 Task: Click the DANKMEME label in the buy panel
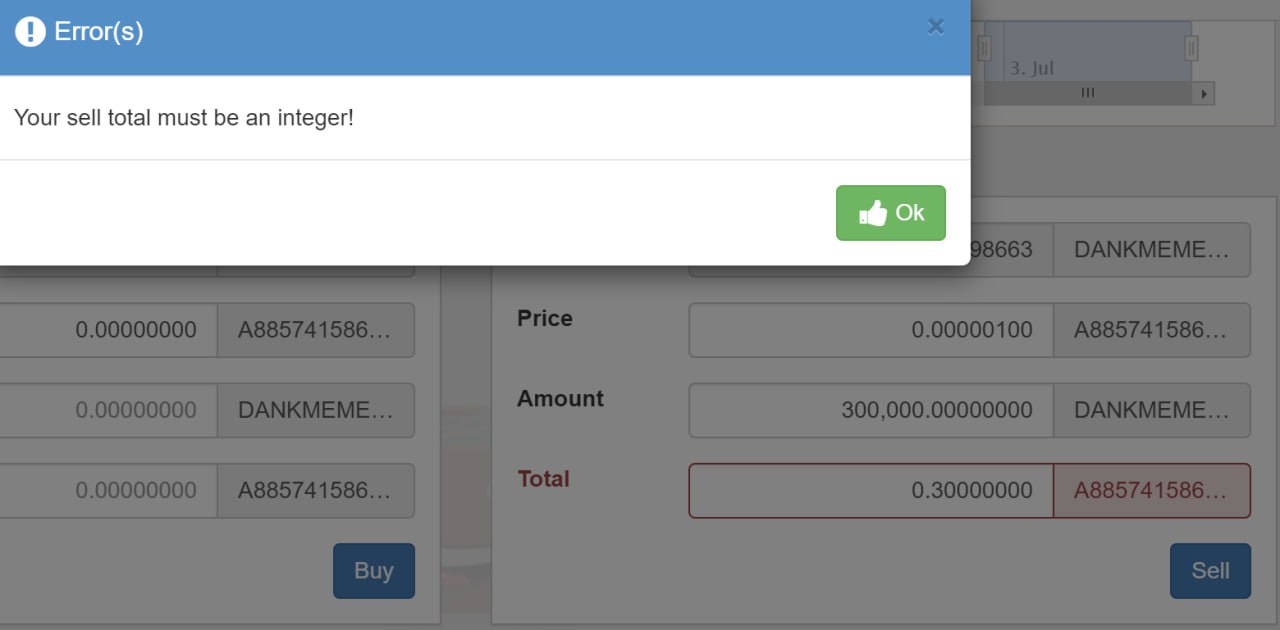316,410
